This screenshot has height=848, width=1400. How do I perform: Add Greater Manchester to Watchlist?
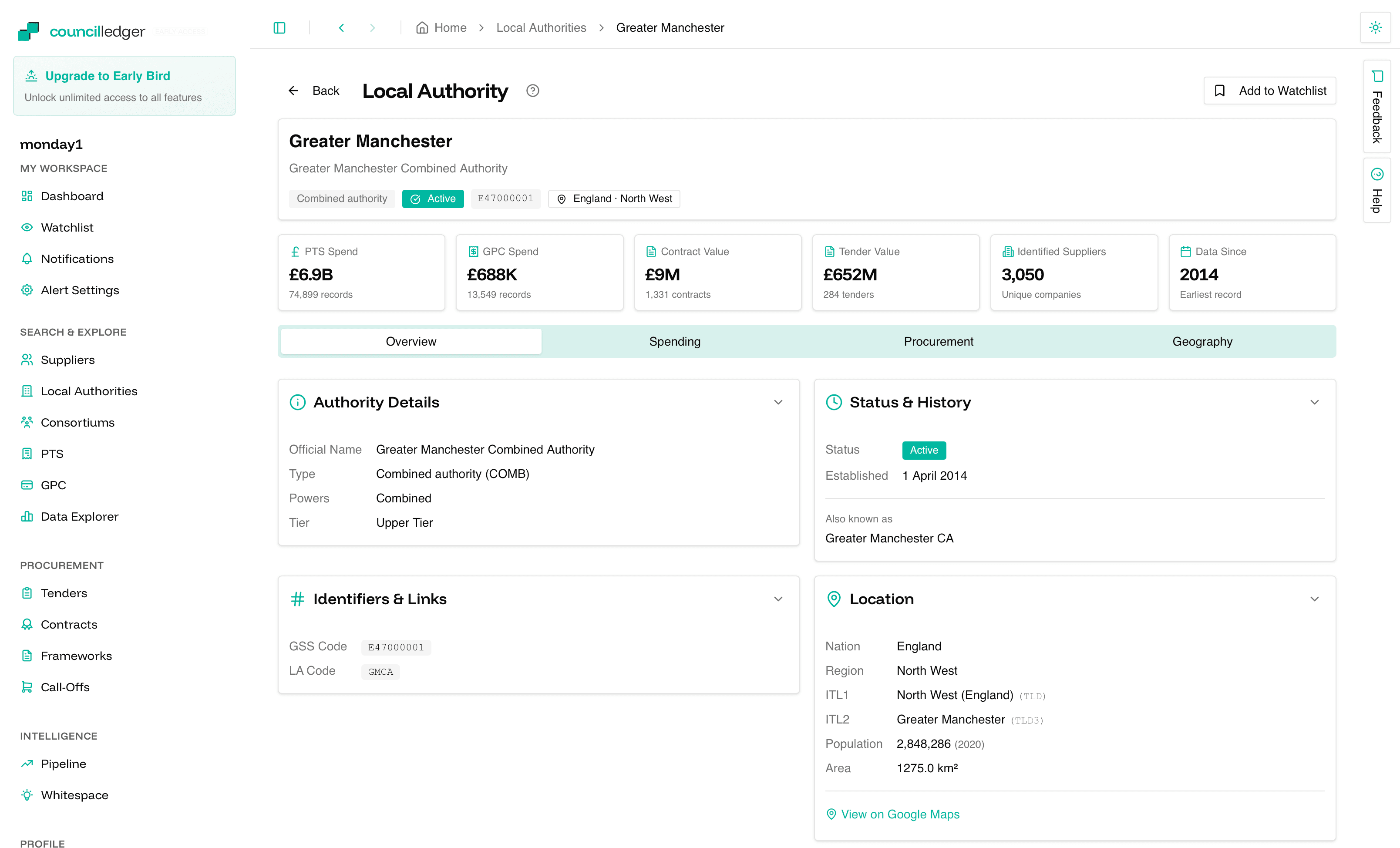pyautogui.click(x=1269, y=91)
